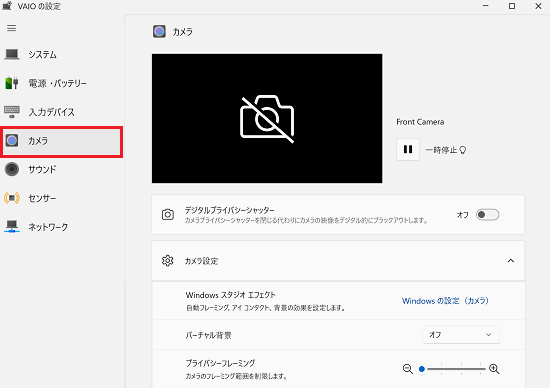The image size is (550, 388).
Task: Minimize the VAIO の設定 window
Action: pyautogui.click(x=485, y=6)
